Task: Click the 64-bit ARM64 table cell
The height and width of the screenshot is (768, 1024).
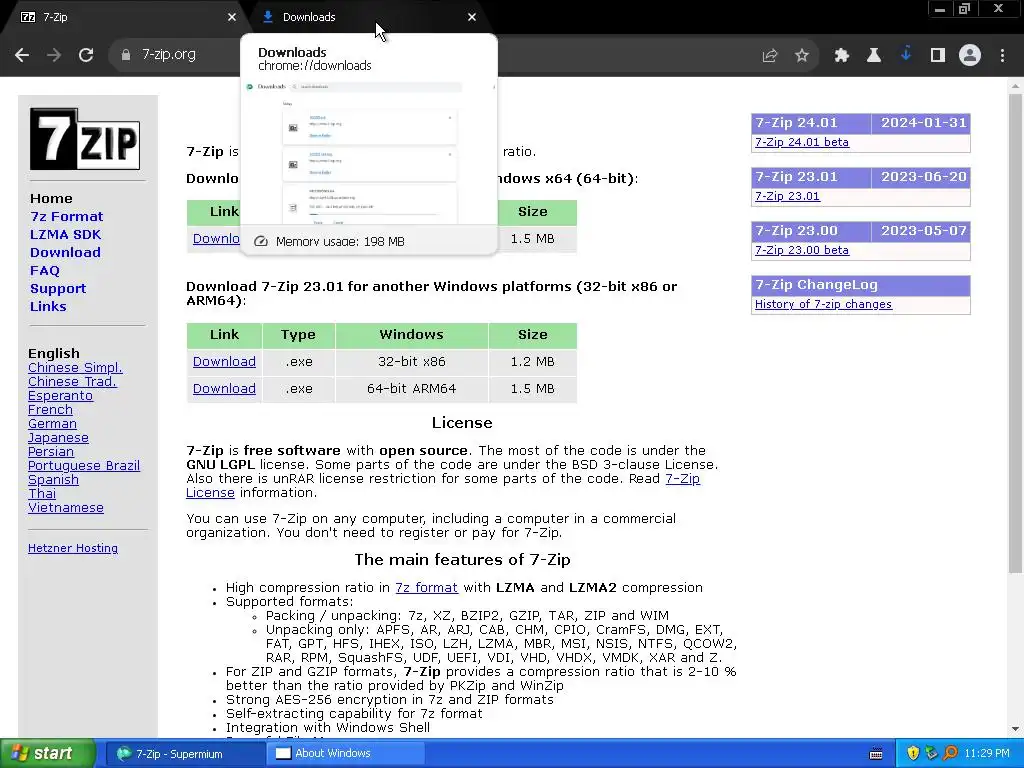Action: 411,389
